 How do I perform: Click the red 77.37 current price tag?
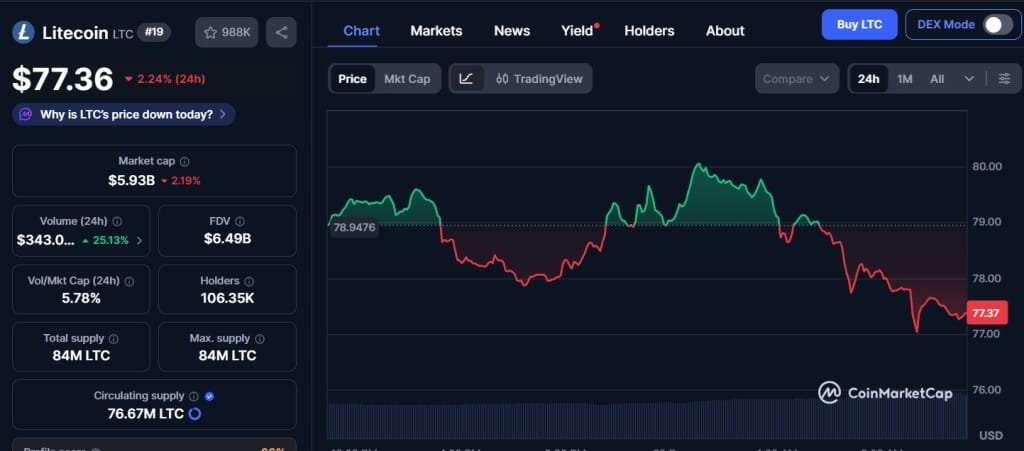pos(985,313)
